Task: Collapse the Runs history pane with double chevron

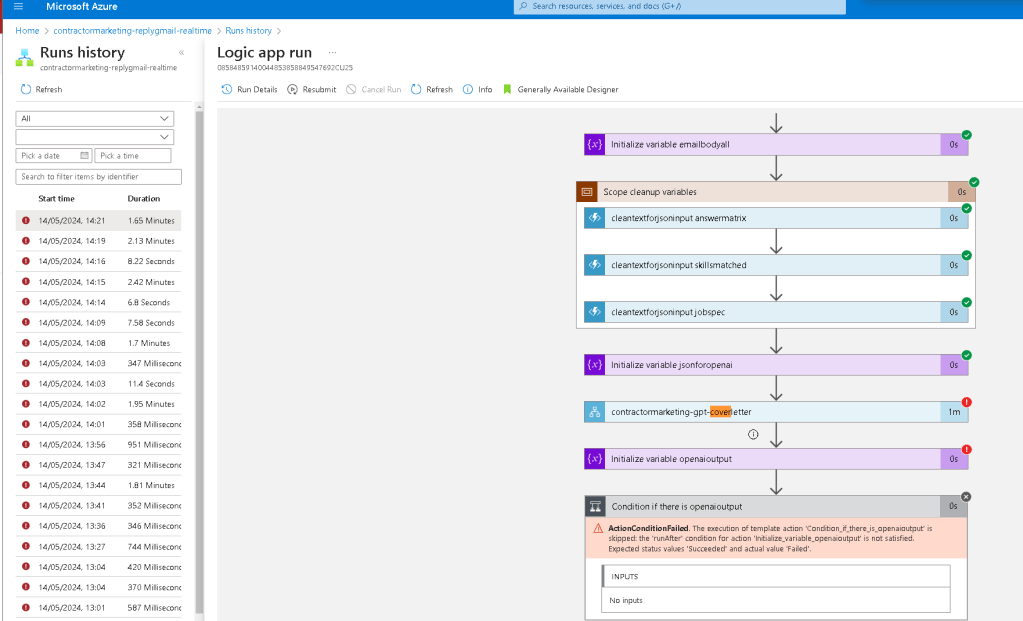Action: pos(181,52)
